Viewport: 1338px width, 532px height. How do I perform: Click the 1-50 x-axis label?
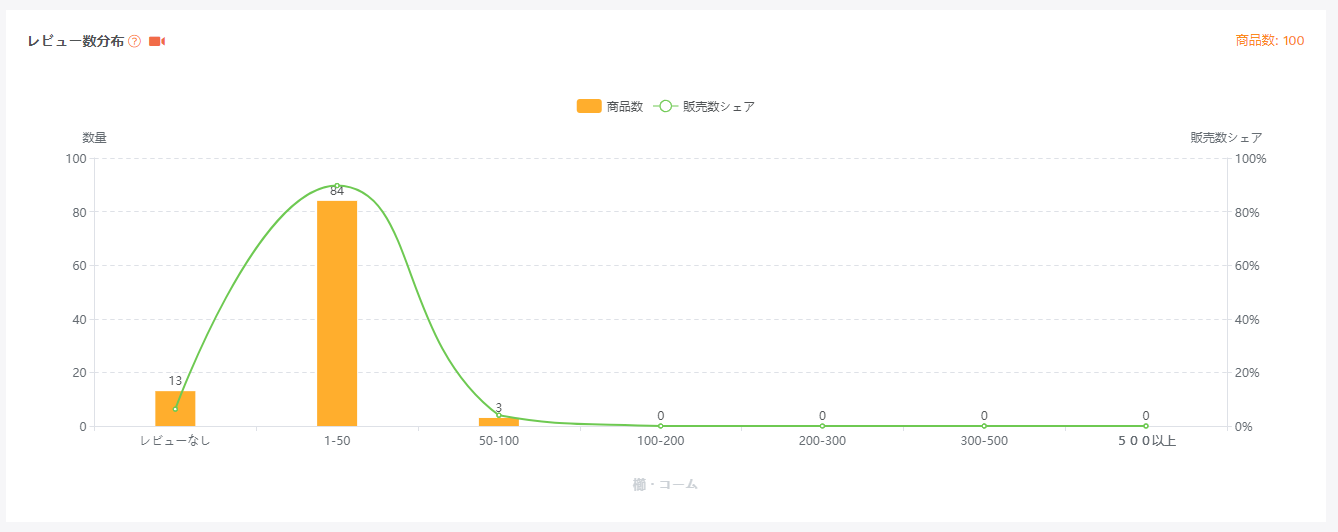pyautogui.click(x=337, y=441)
